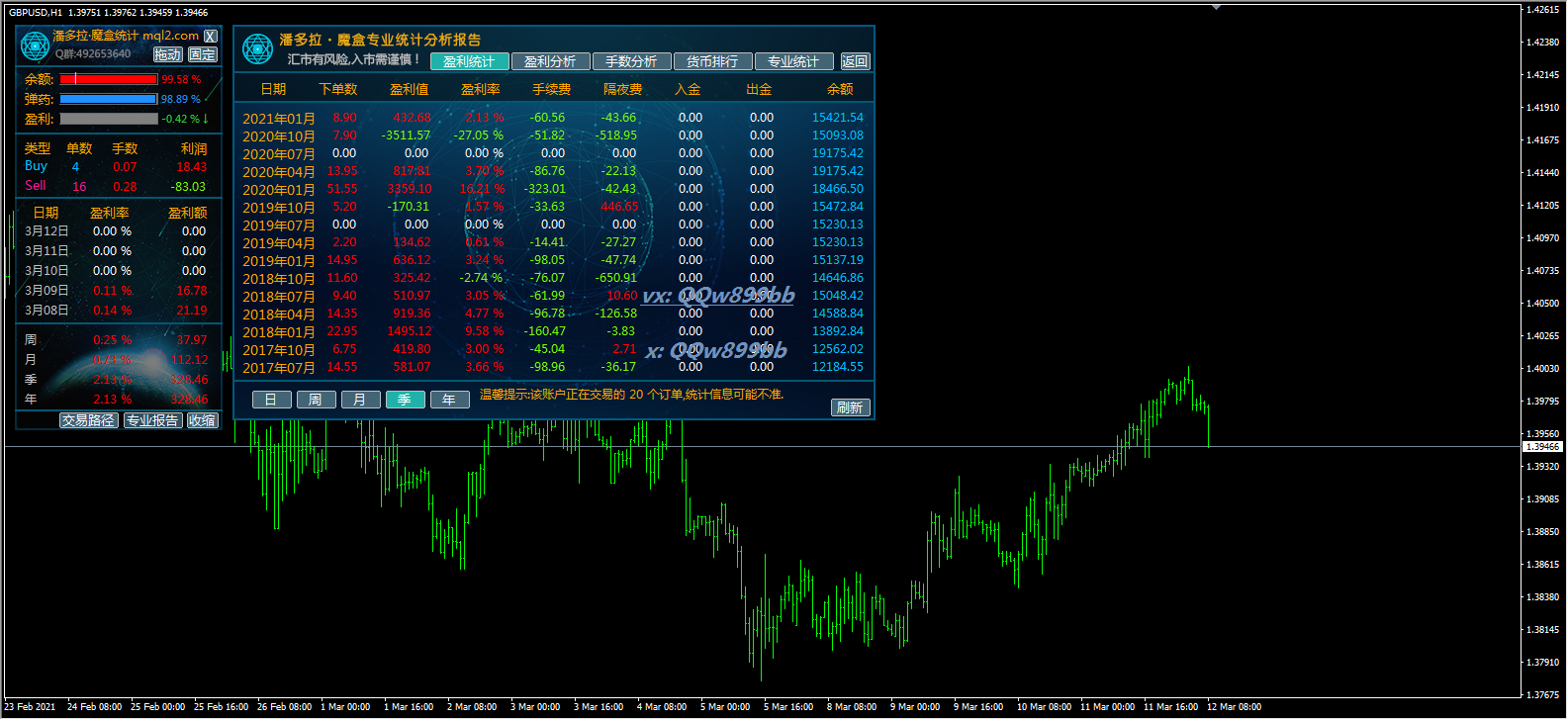Click the 出金 column header
The image size is (1568, 720).
759,89
